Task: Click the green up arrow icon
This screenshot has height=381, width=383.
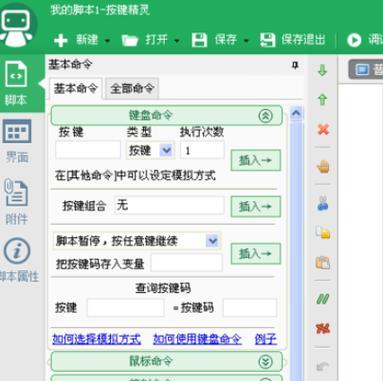Action: pos(322,99)
